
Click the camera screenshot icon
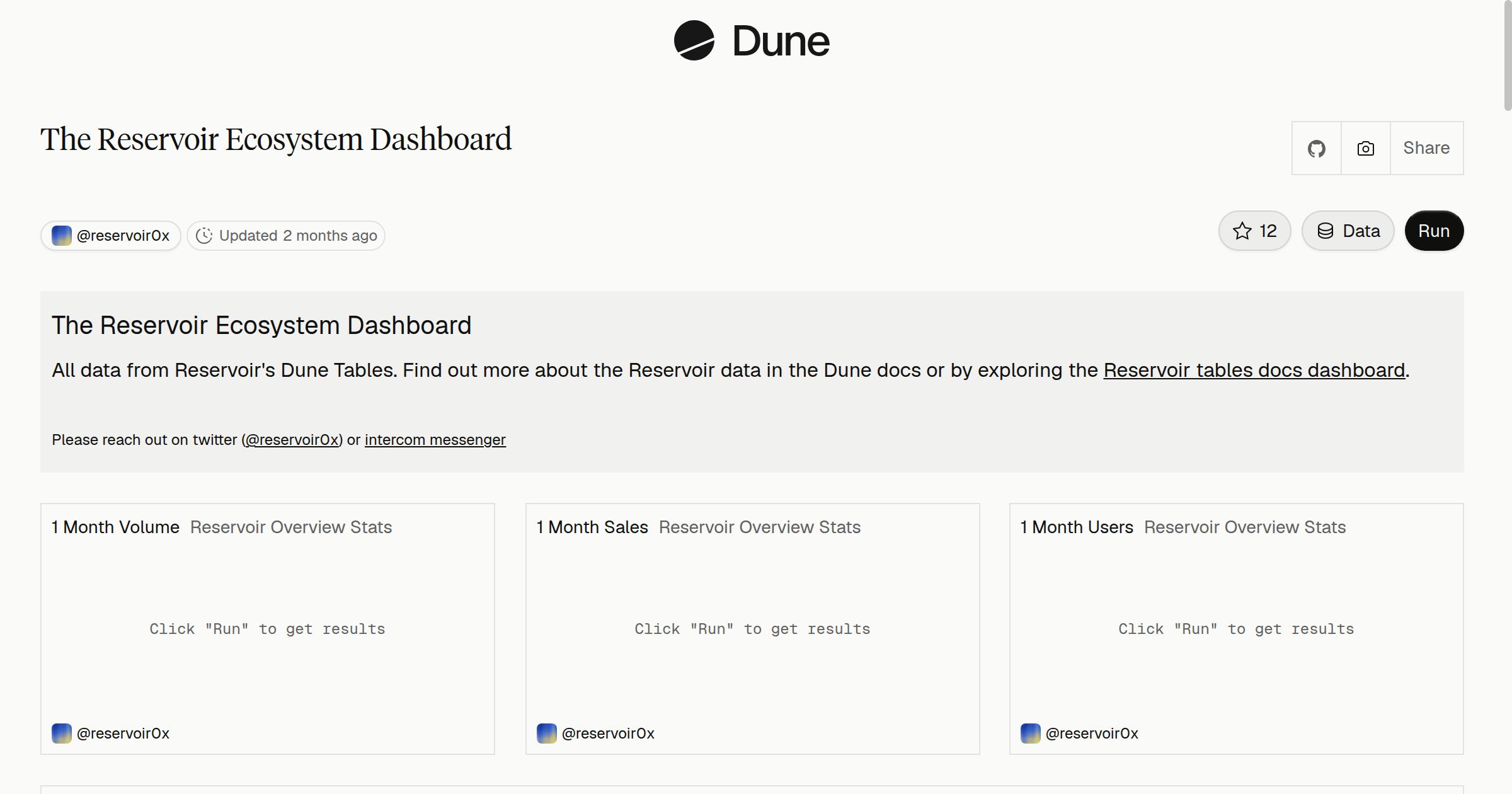click(1365, 148)
